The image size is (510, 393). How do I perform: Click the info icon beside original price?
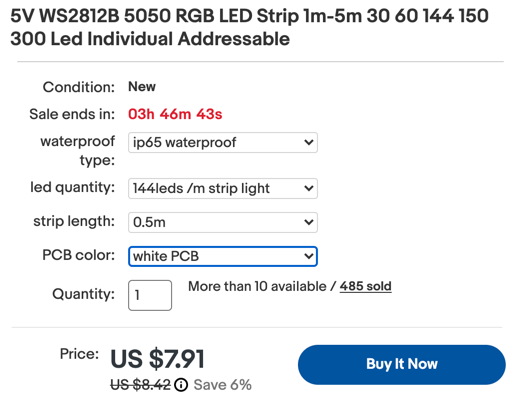pyautogui.click(x=181, y=385)
